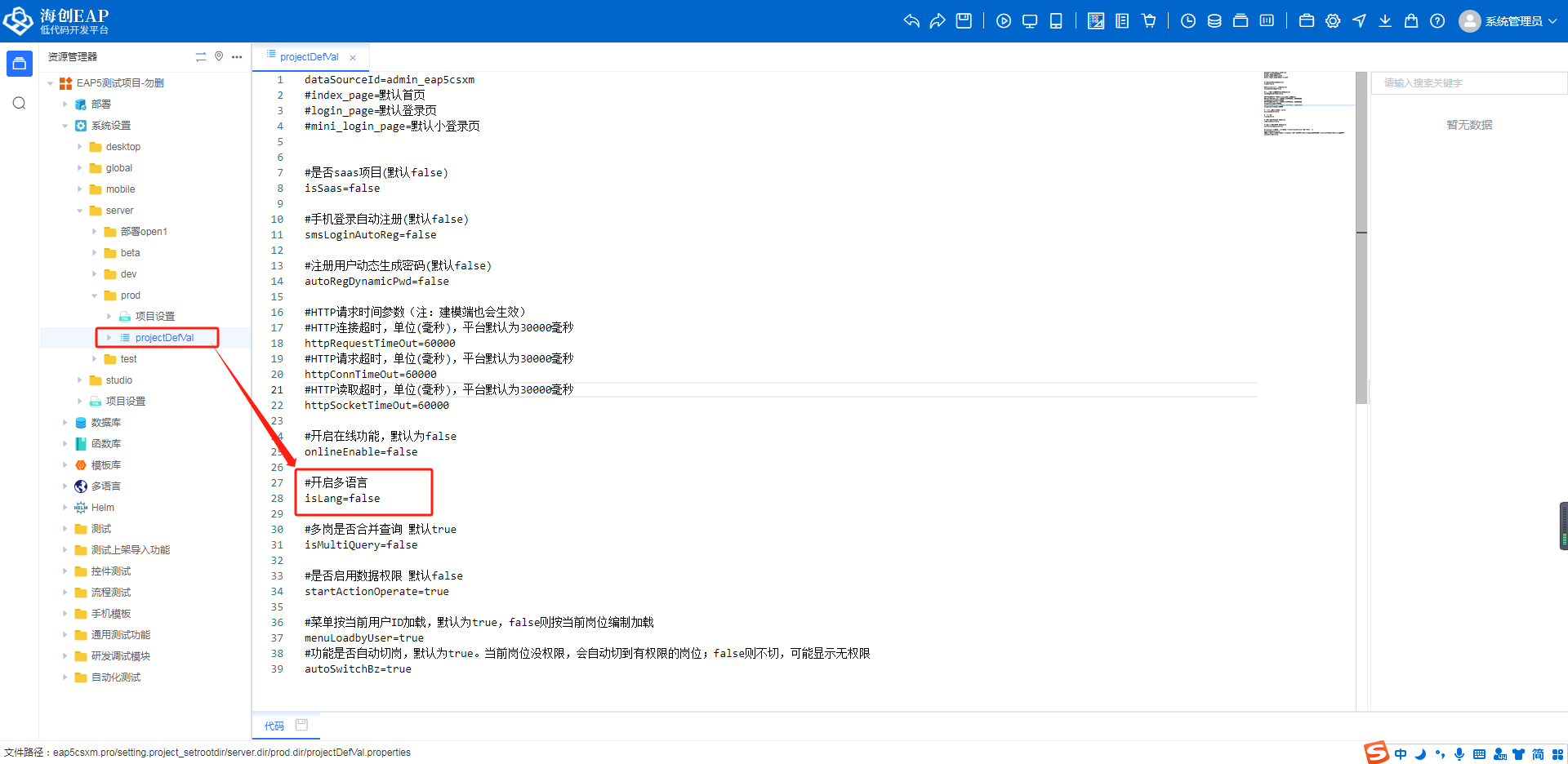Viewport: 1568px width, 764px height.
Task: Select the 代码 tab at the bottom
Action: (274, 726)
